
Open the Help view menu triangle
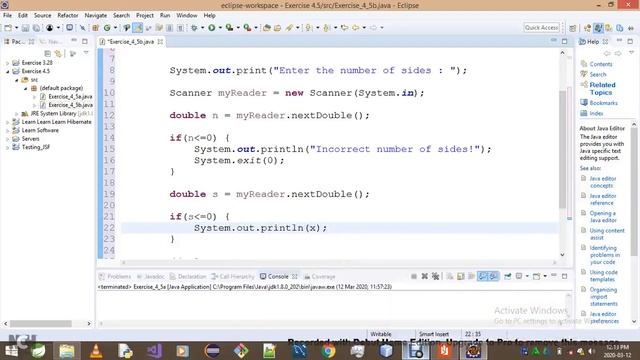tap(631, 53)
